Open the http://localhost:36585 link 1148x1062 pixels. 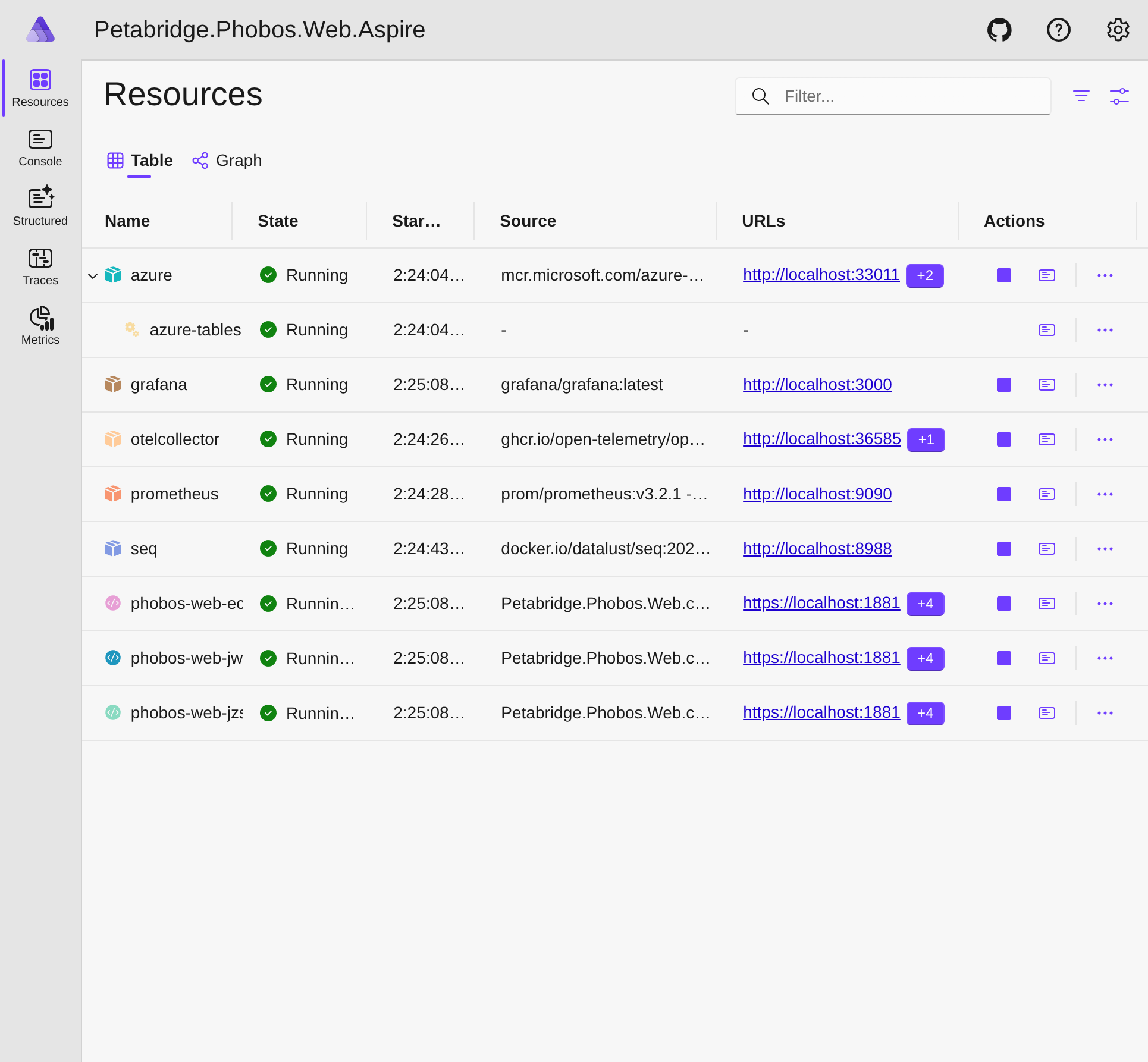coord(821,439)
